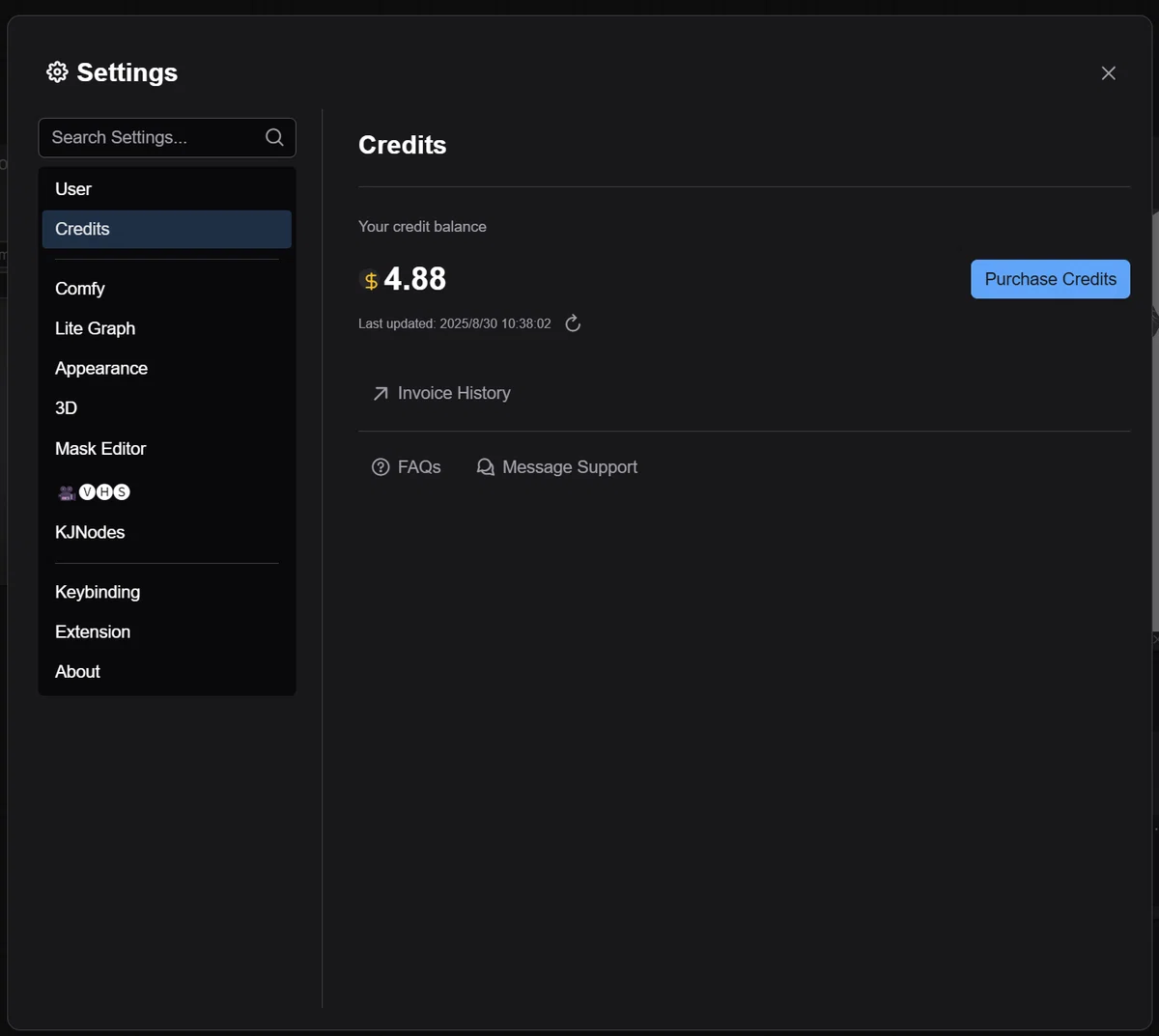Open the Extension settings category
The width and height of the screenshot is (1159, 1036).
(166, 632)
